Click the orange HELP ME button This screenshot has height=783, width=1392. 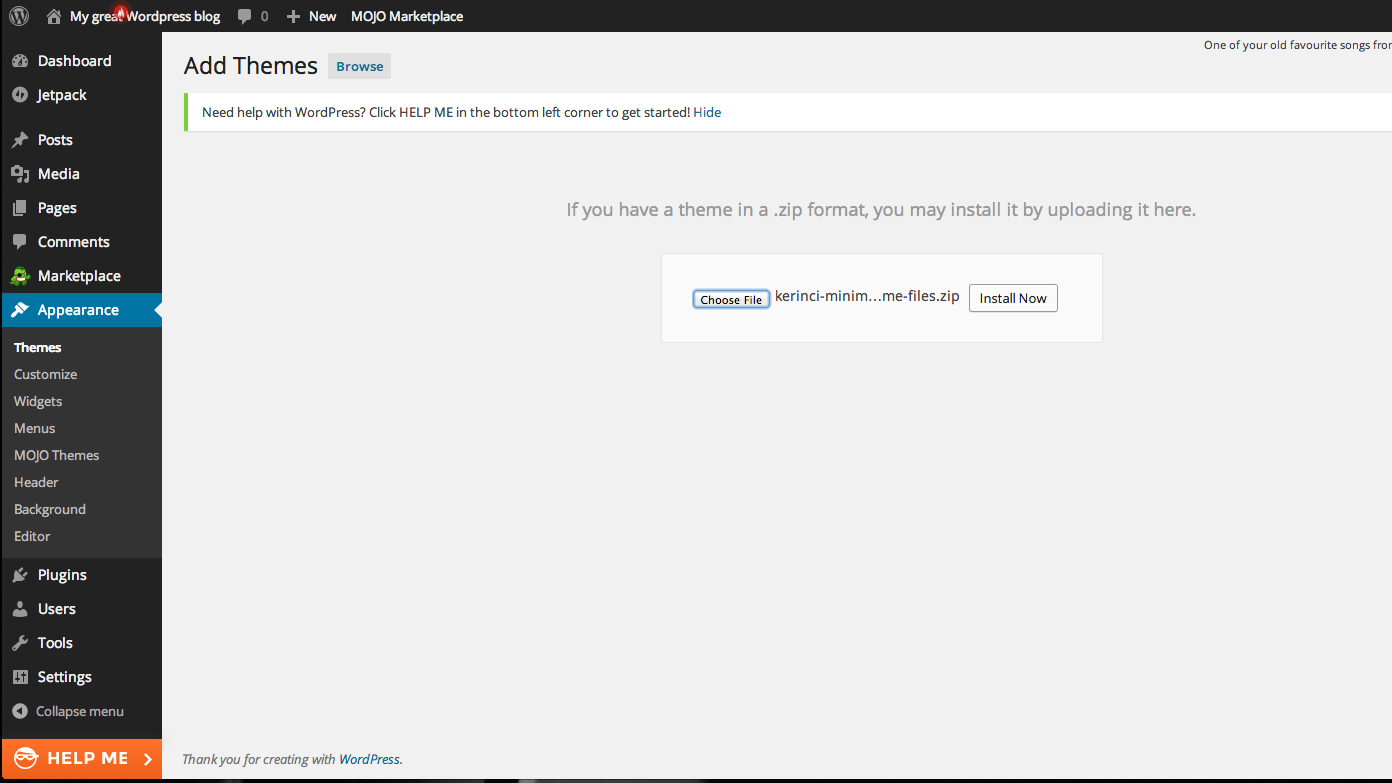(81, 759)
